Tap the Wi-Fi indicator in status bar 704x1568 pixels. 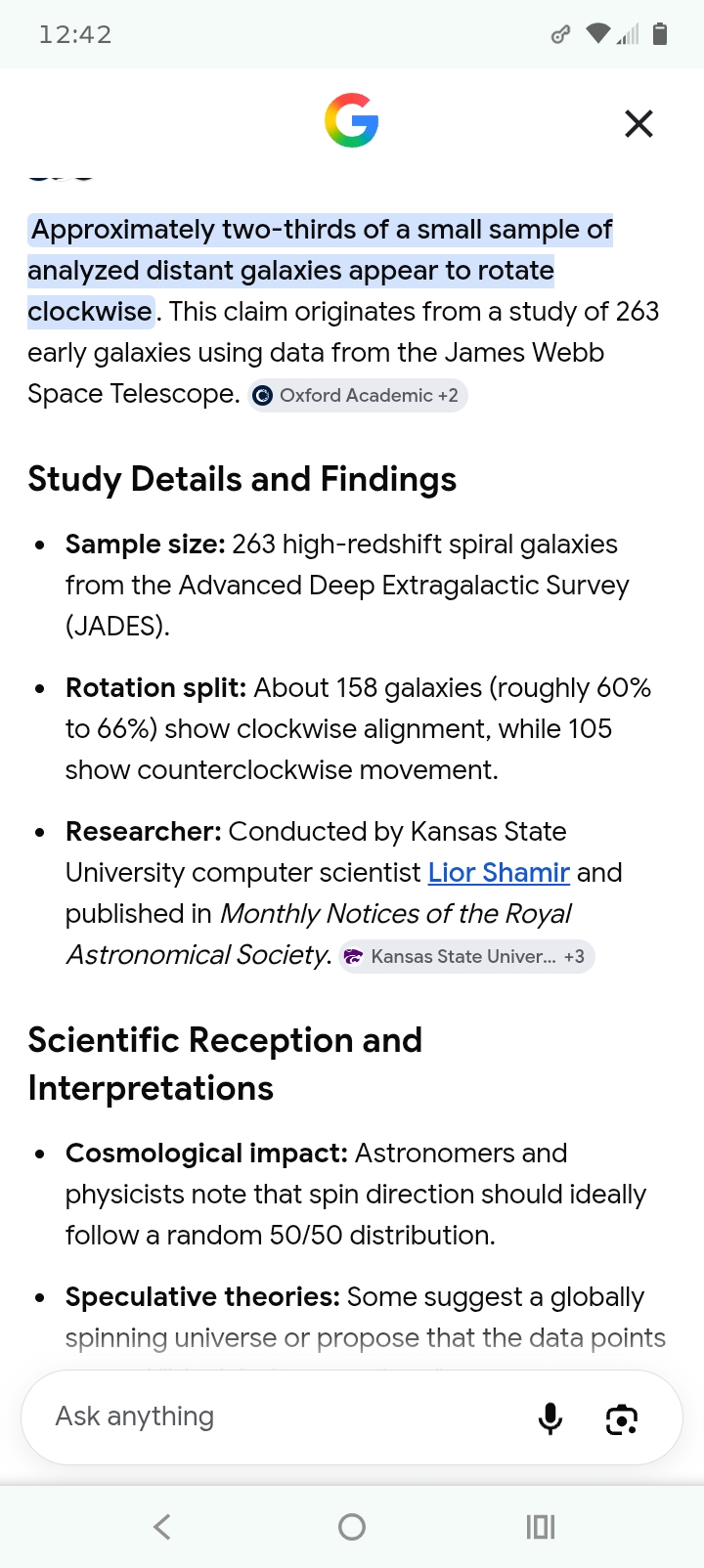click(597, 34)
